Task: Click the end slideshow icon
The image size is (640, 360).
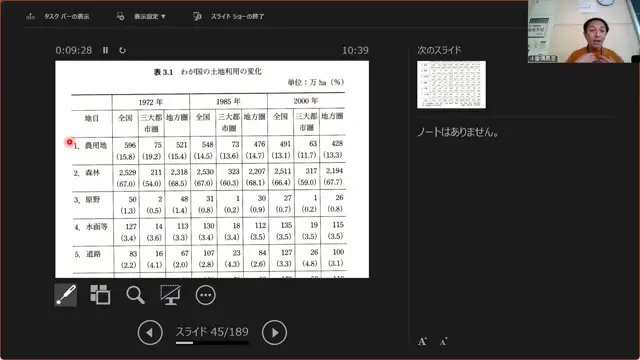Action: pos(197,16)
